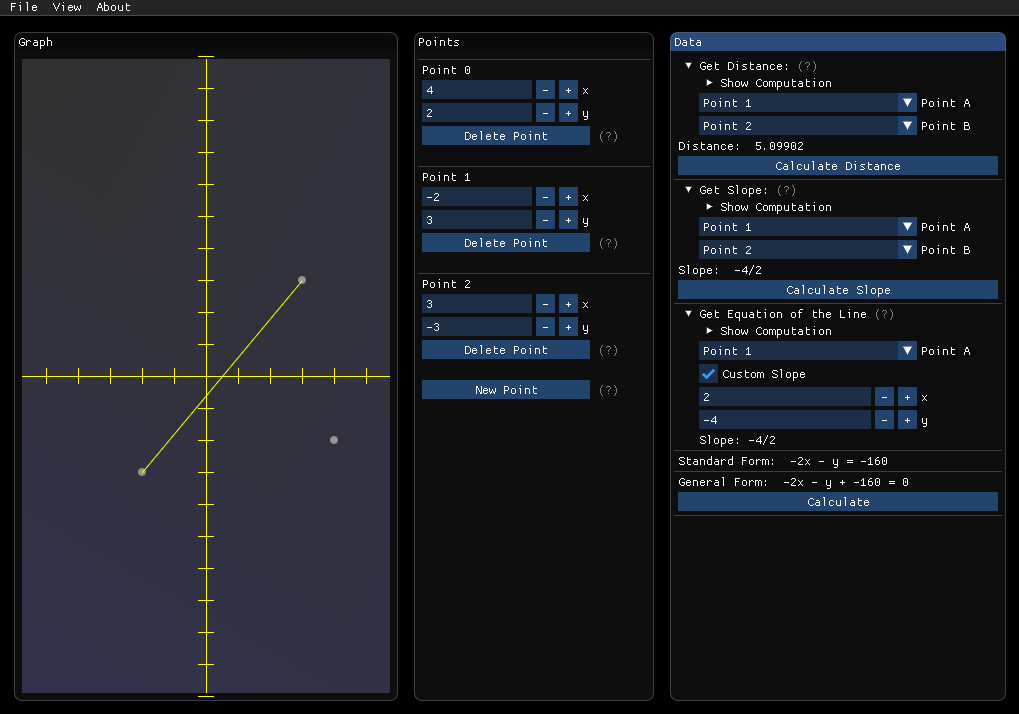
Task: Open the Point A dropdown under Get Distance
Action: (806, 102)
